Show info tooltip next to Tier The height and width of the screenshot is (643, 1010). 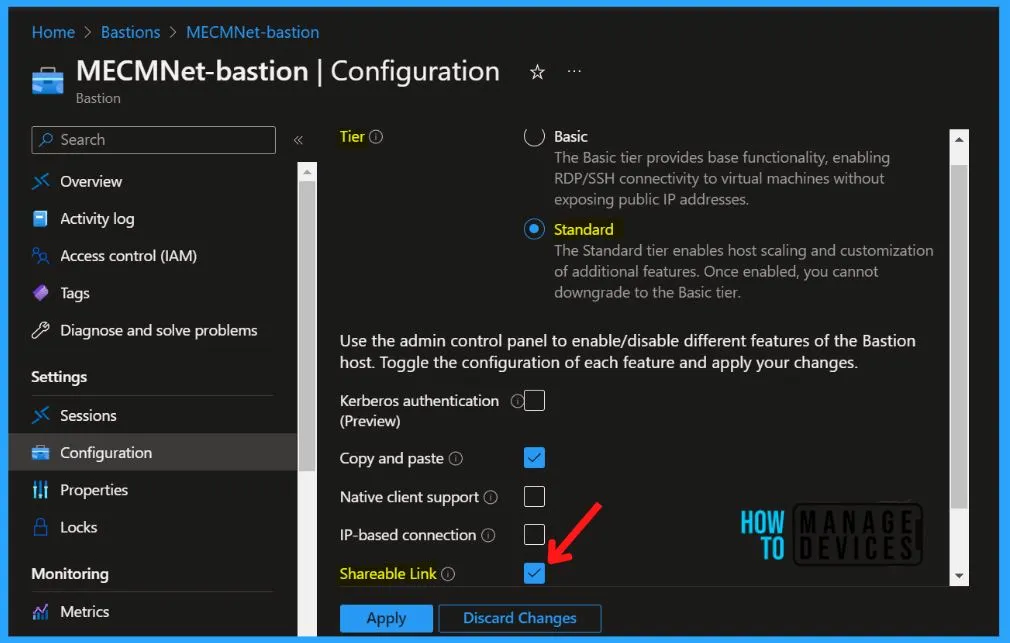click(x=376, y=137)
